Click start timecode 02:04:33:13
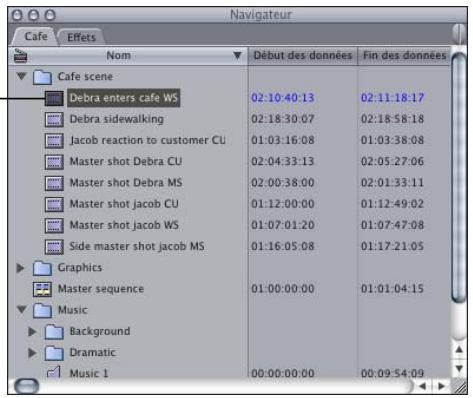This screenshot has width=473, height=398. [x=283, y=162]
